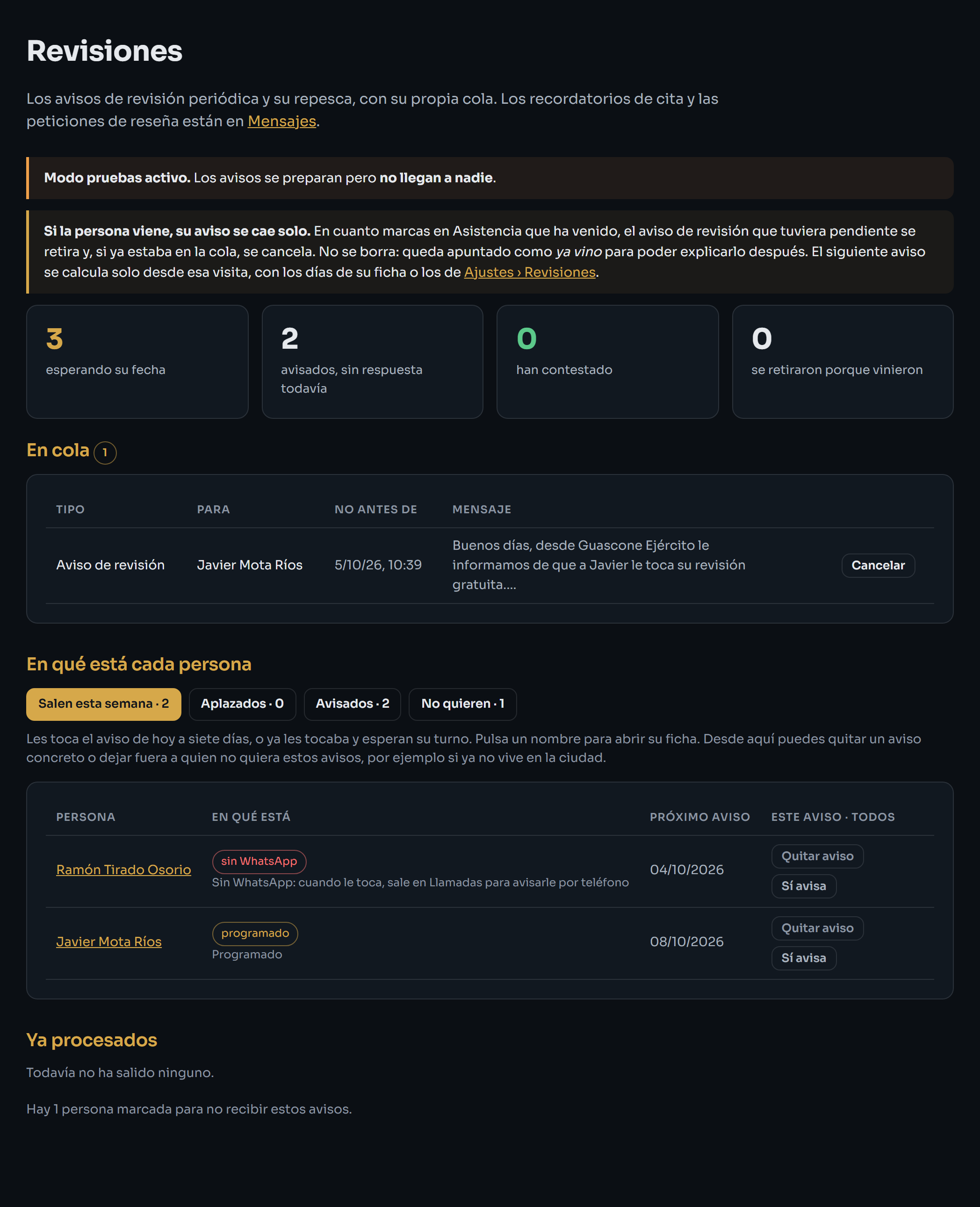Open Ramón Tirado Osorio's profile

[123, 869]
